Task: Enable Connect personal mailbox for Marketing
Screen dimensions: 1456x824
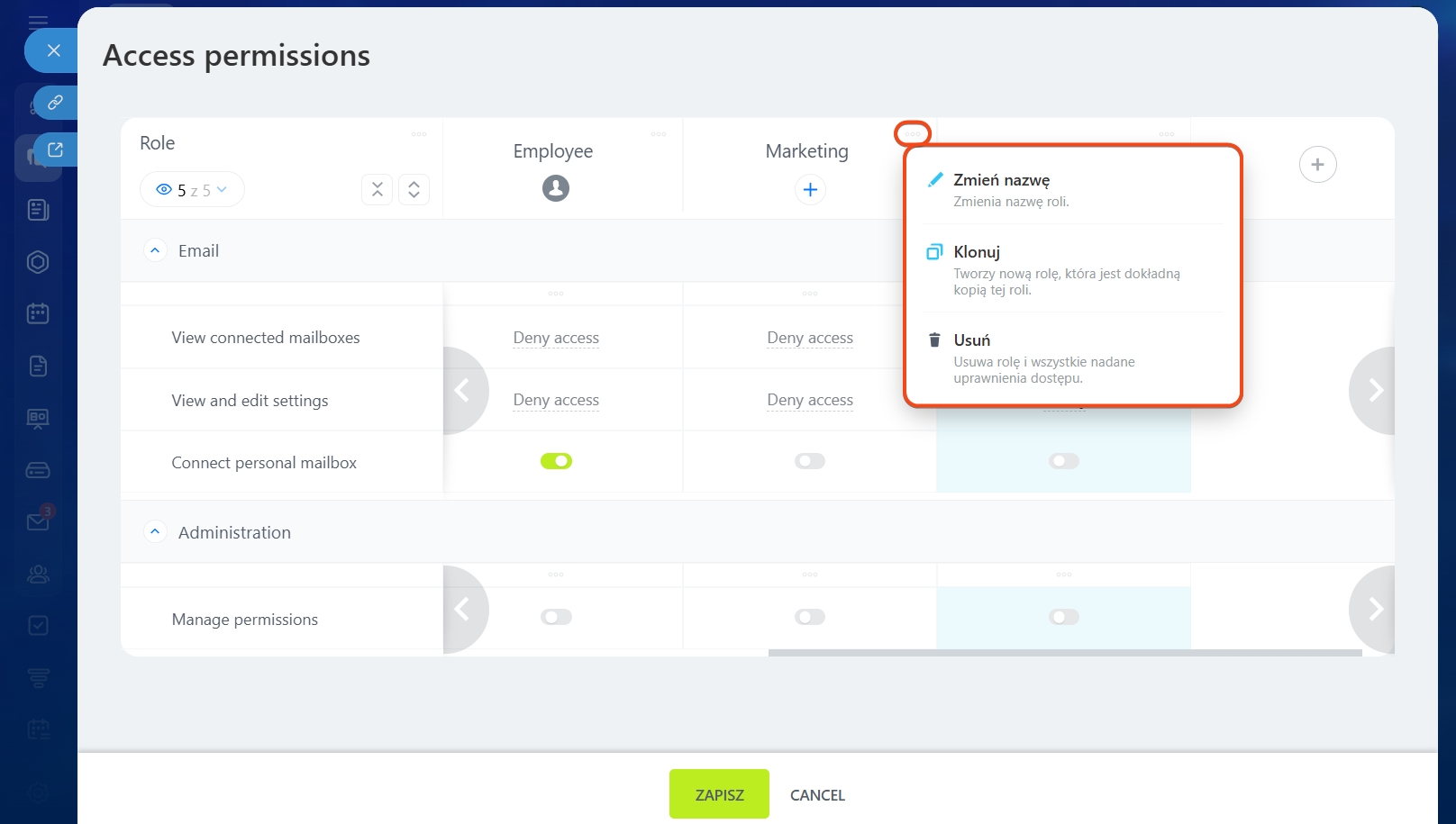Action: [x=810, y=461]
